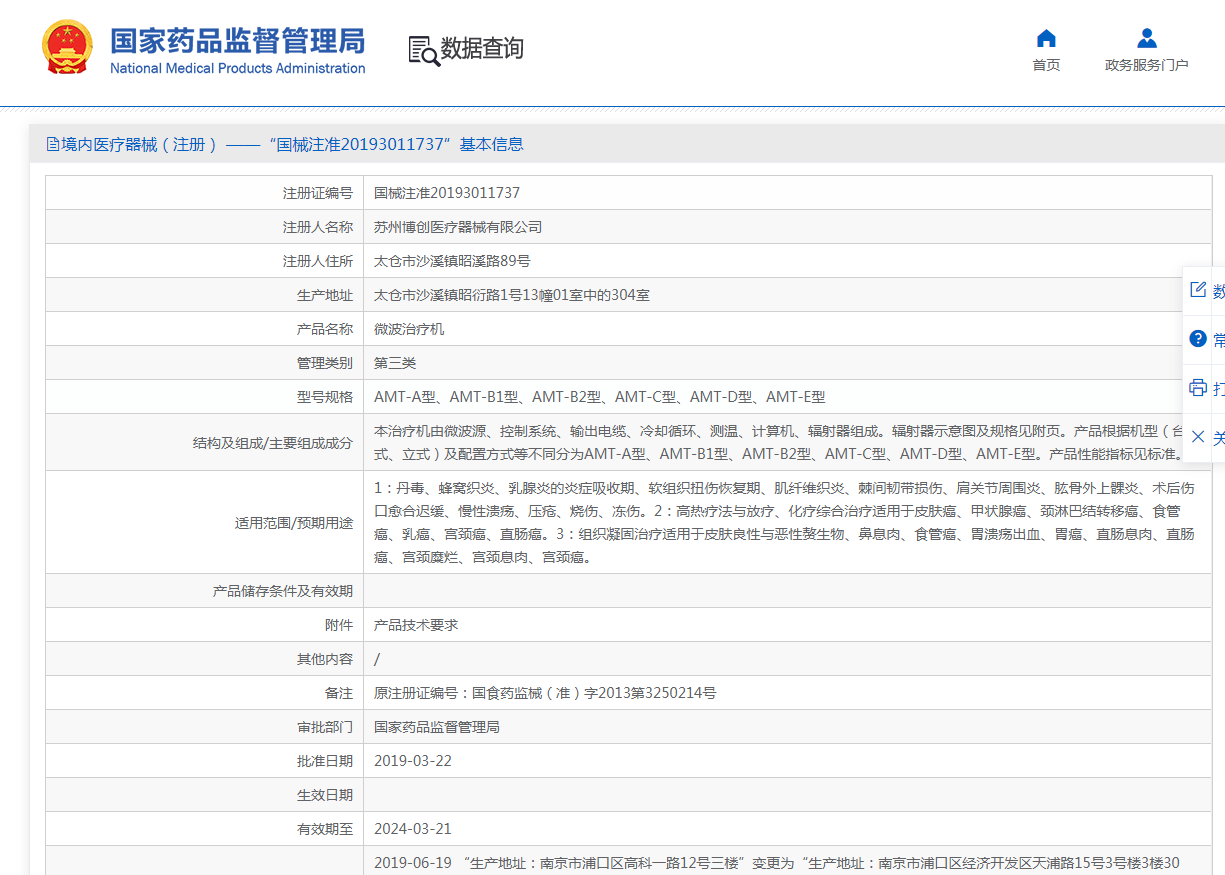This screenshot has width=1225, height=875.
Task: Click the printer icon in side panel
Action: point(1198,387)
